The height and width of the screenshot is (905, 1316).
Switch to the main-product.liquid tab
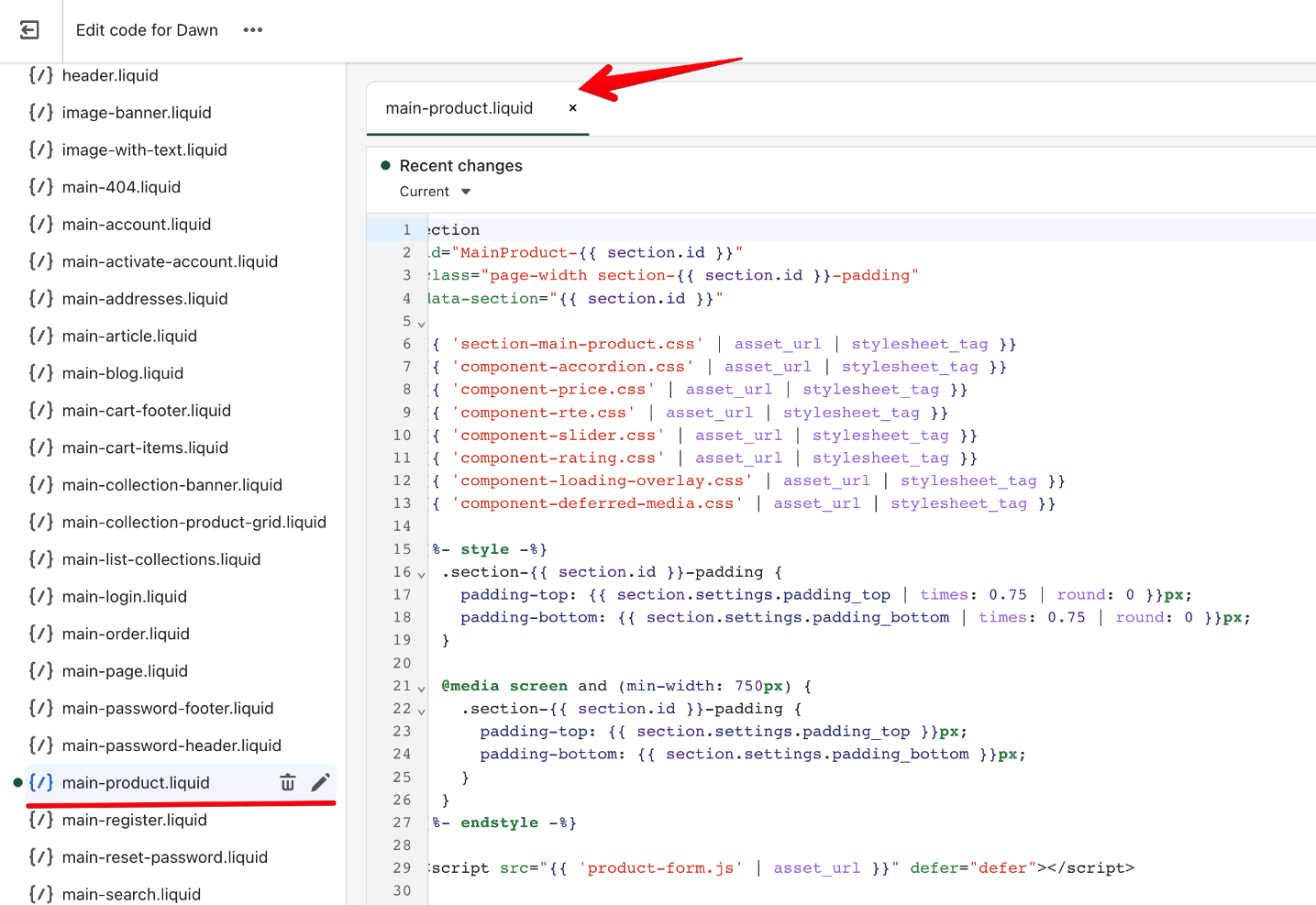(x=458, y=107)
